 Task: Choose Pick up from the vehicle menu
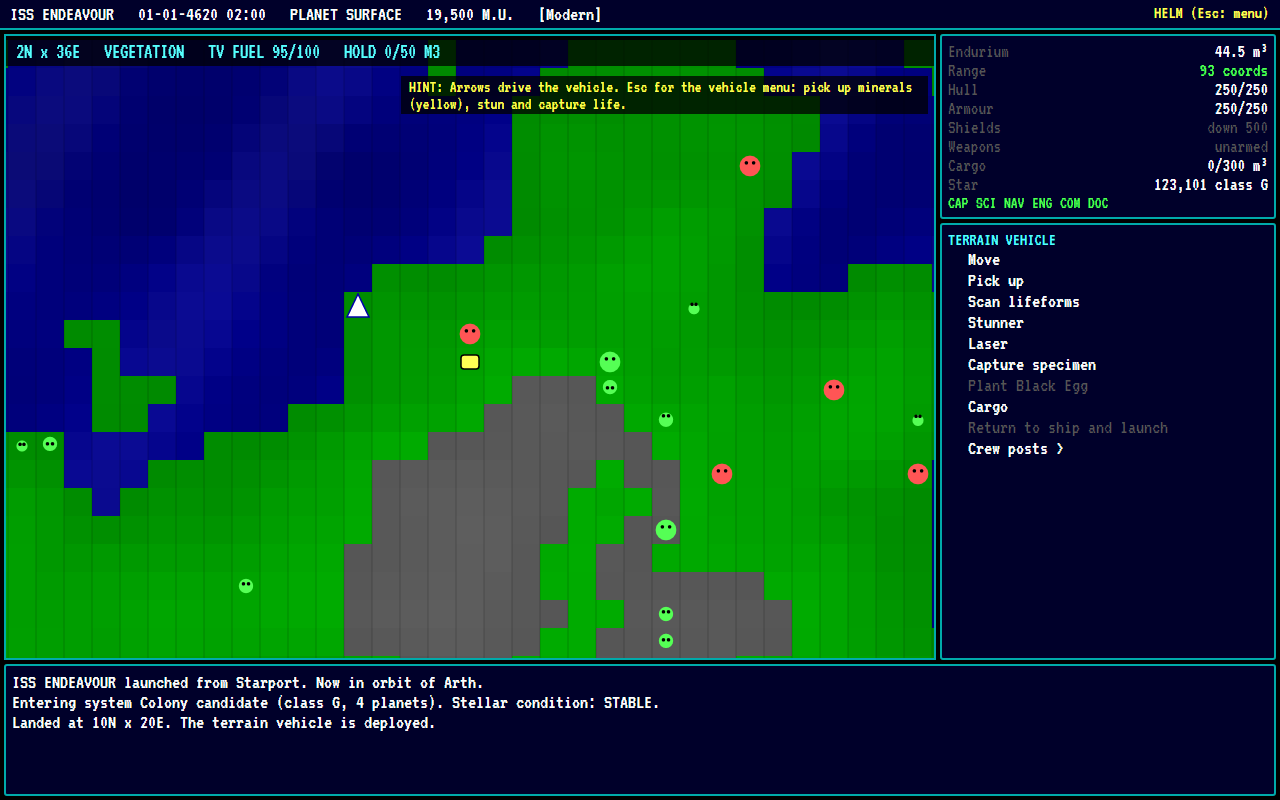point(996,281)
